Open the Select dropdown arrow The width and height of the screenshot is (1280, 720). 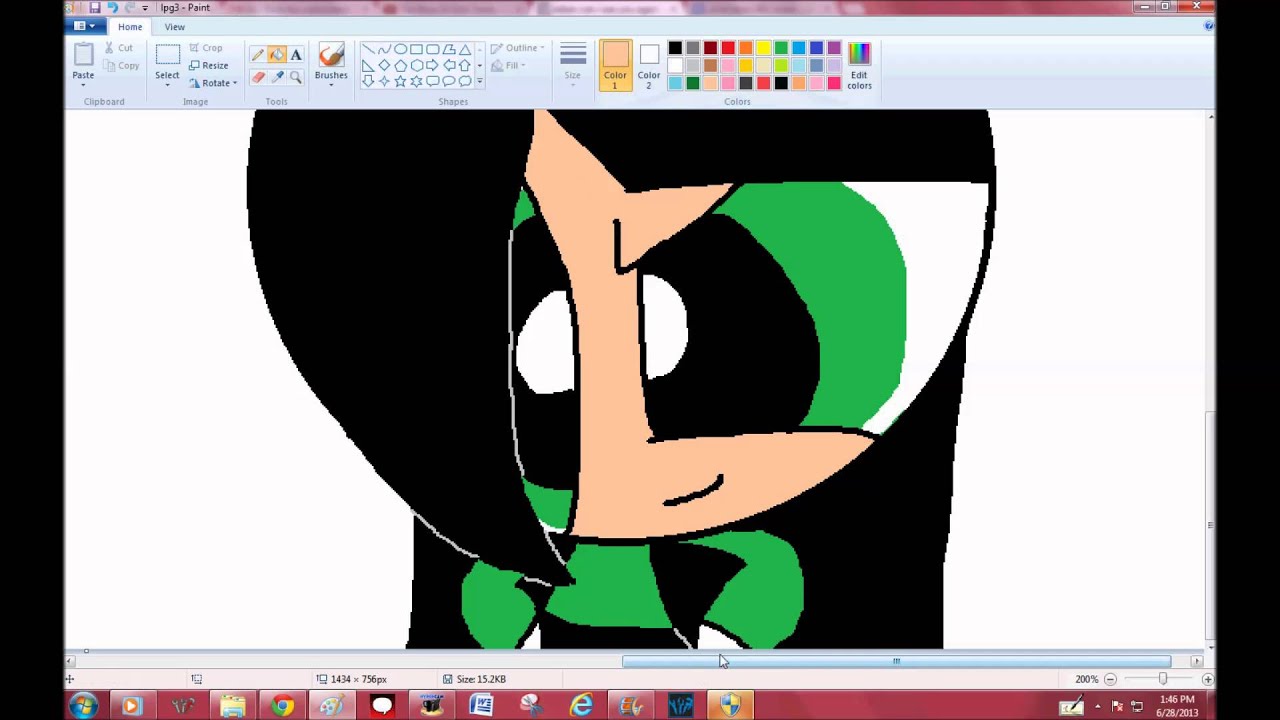pyautogui.click(x=167, y=84)
